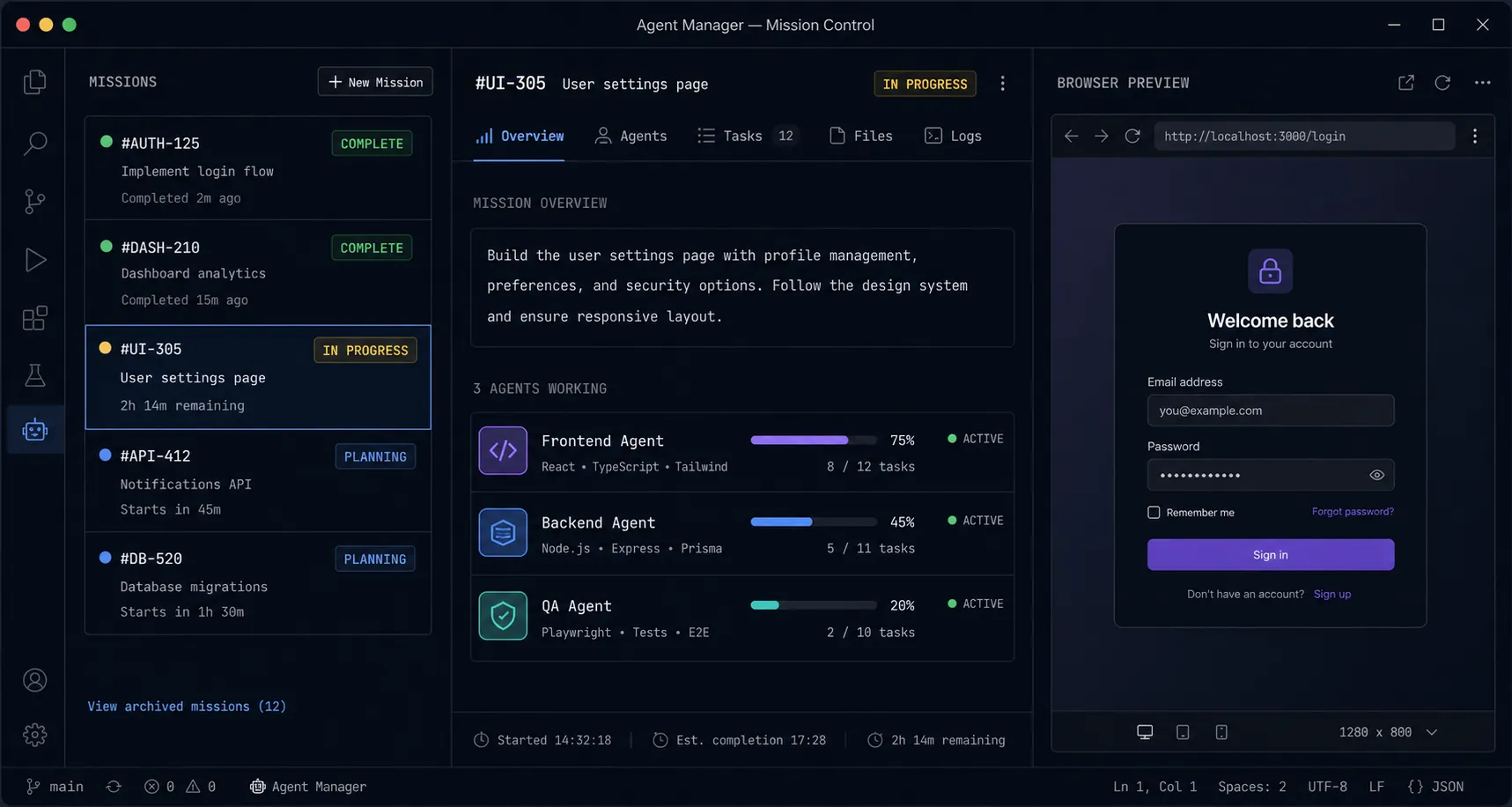Click Spaces: 2 in status bar
This screenshot has height=807, width=1512.
1252,787
